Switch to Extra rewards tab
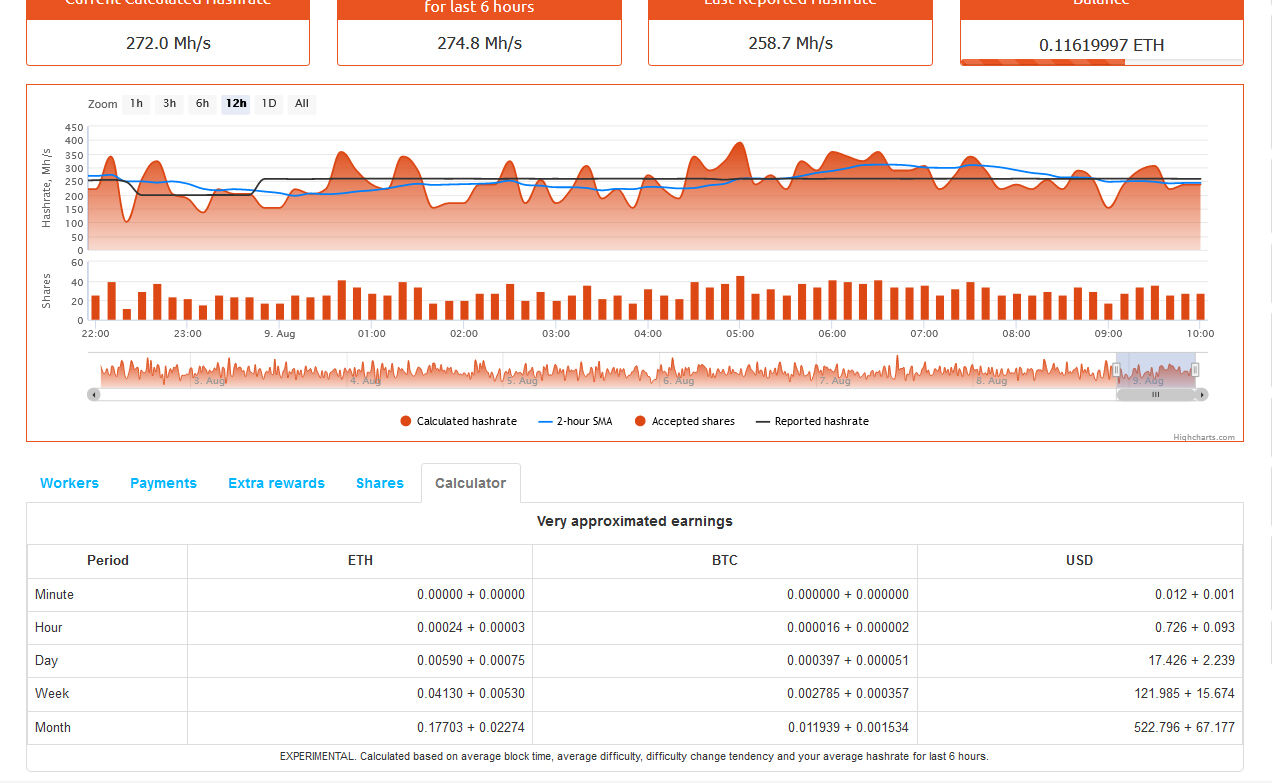This screenshot has height=783, width=1272. (x=276, y=483)
